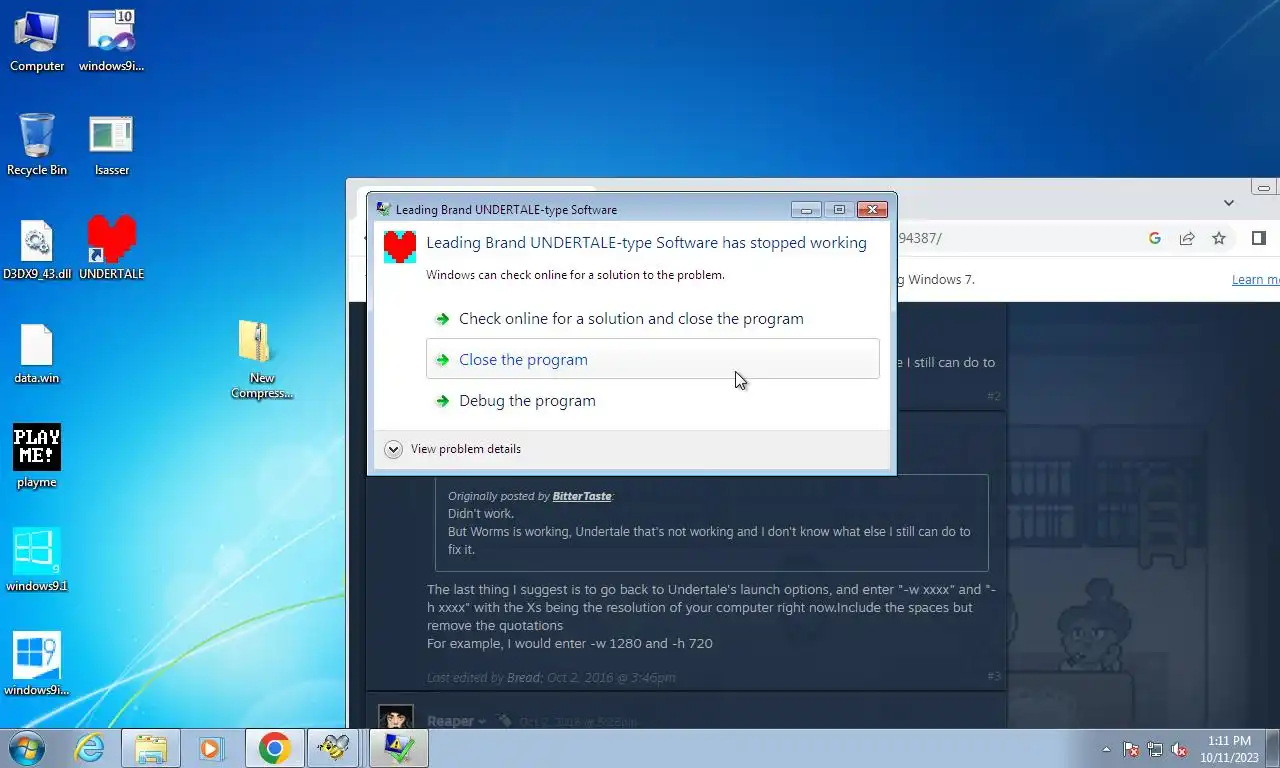
Task: Select the windows9i blue logo icon at bottom
Action: (x=37, y=665)
